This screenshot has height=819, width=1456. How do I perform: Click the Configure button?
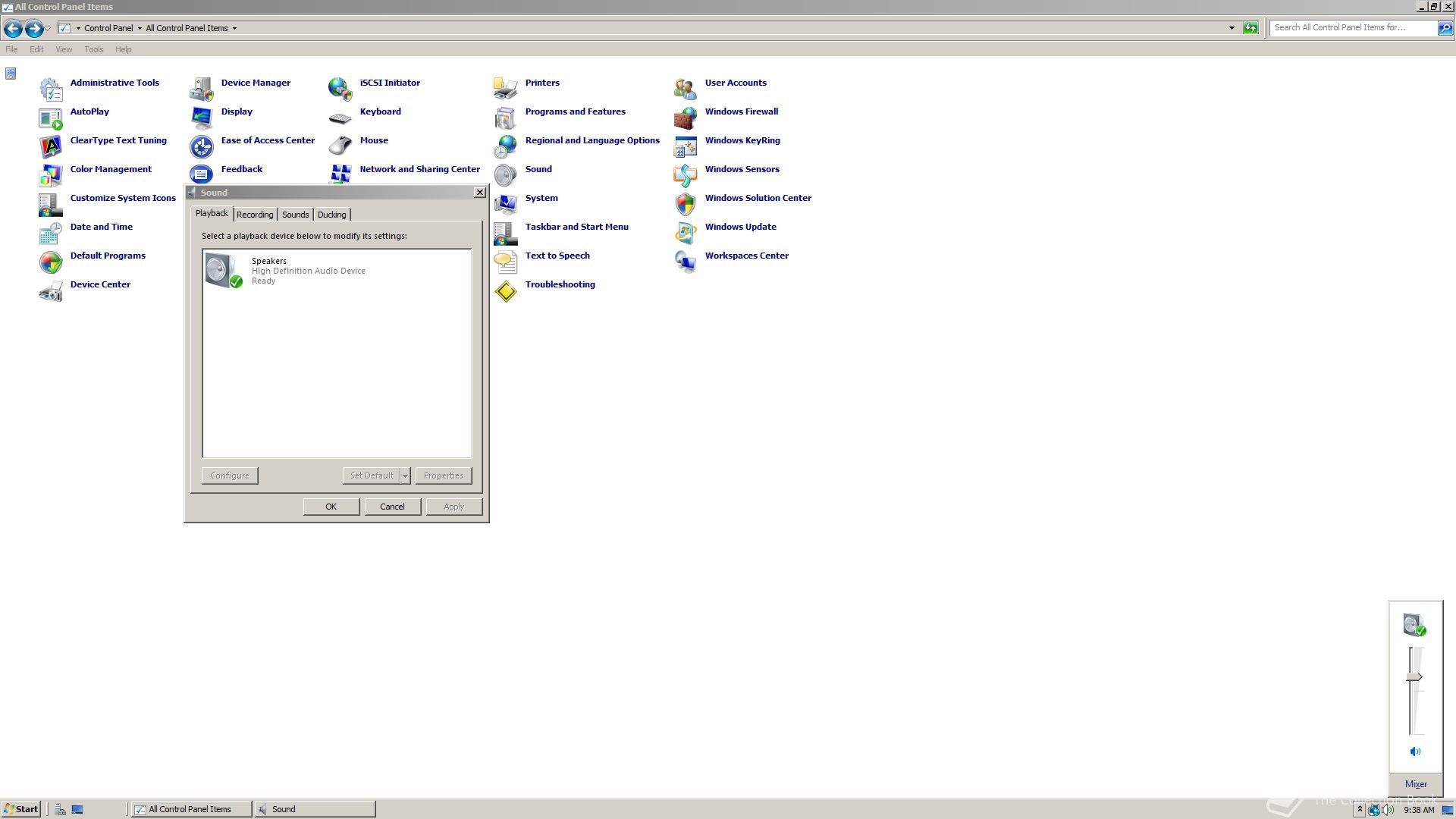(x=230, y=475)
